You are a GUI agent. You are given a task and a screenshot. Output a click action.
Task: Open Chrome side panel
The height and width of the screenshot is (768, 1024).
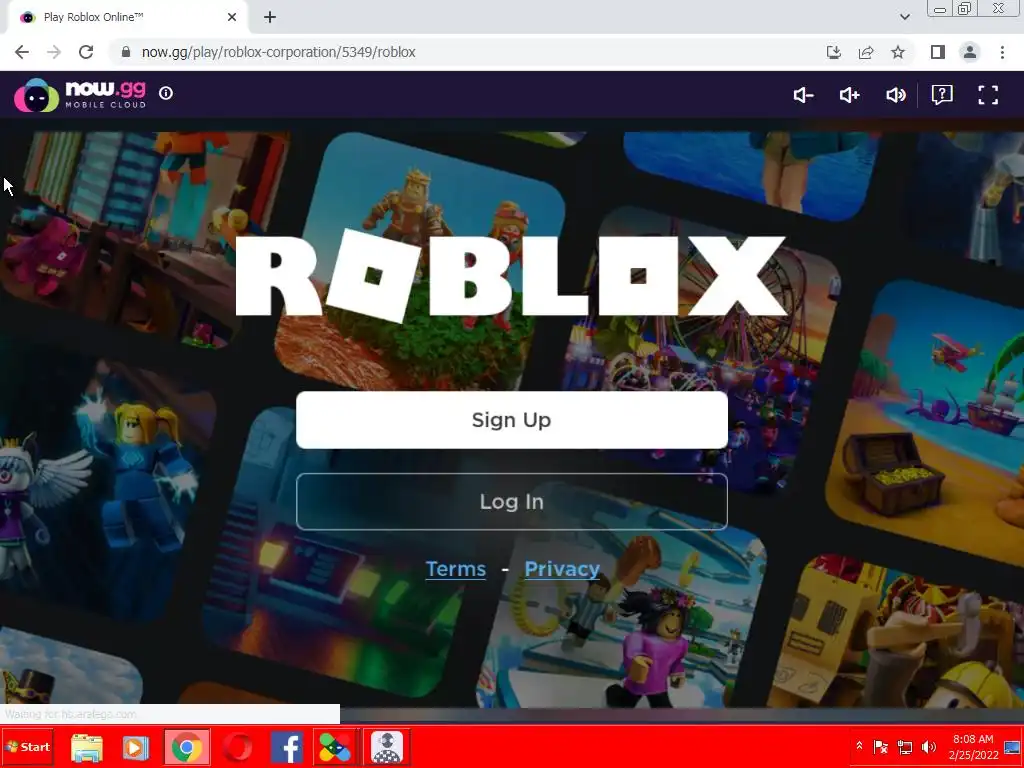click(938, 52)
